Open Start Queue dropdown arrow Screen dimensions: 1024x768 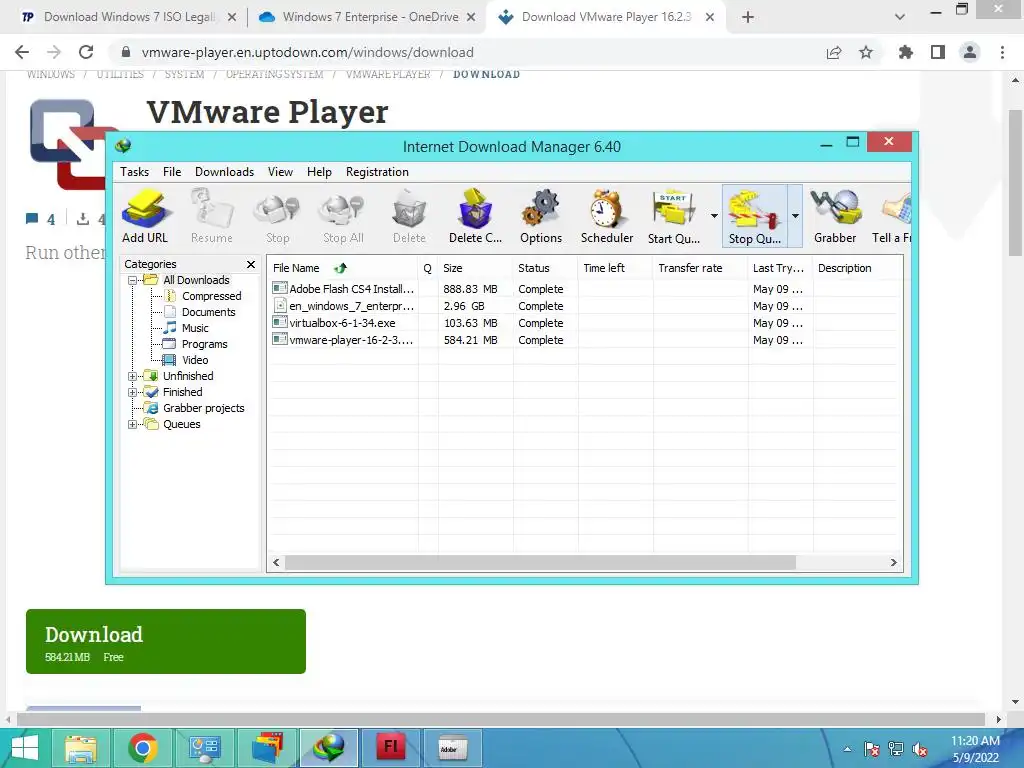pos(714,216)
